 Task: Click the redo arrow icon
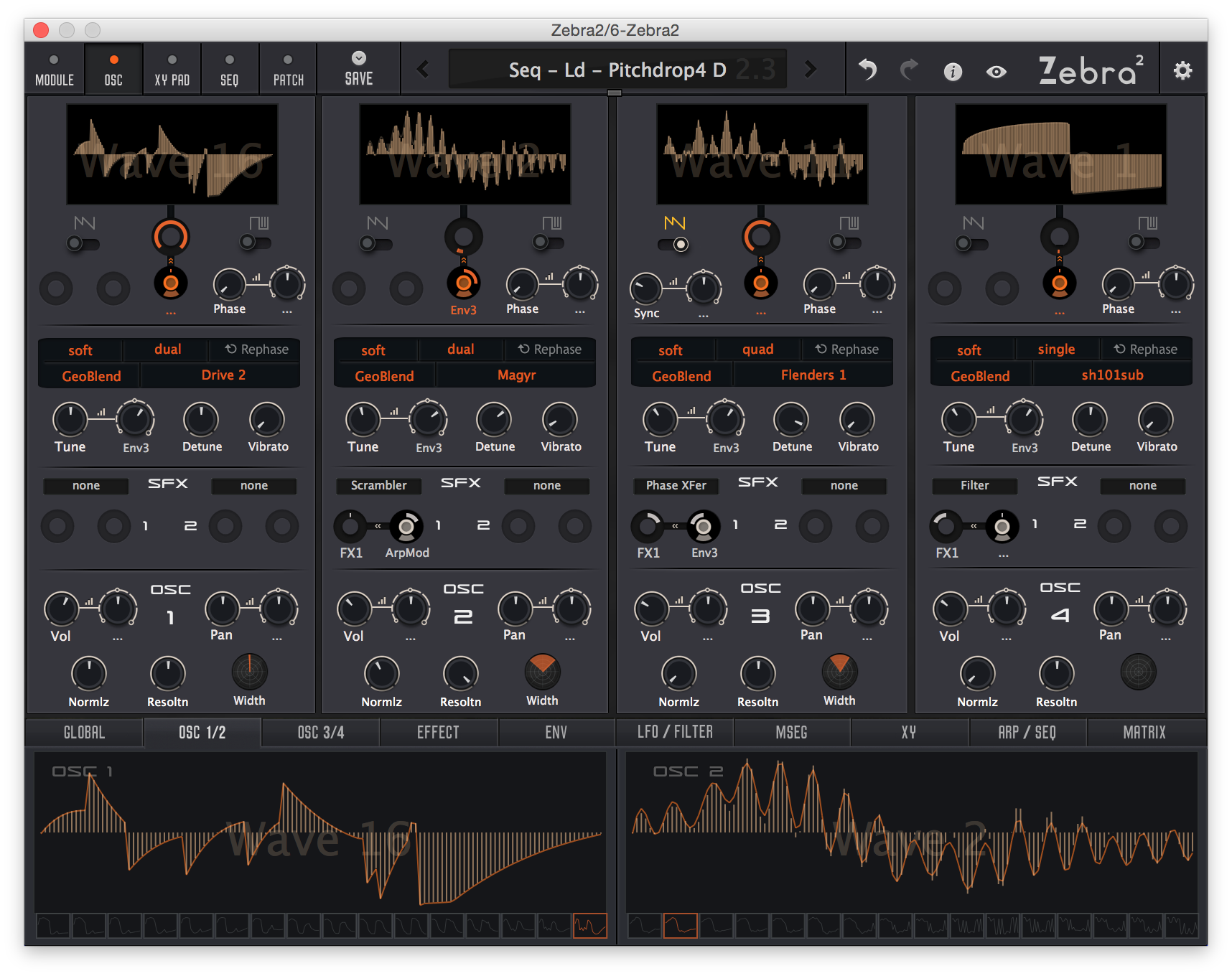pyautogui.click(x=910, y=70)
